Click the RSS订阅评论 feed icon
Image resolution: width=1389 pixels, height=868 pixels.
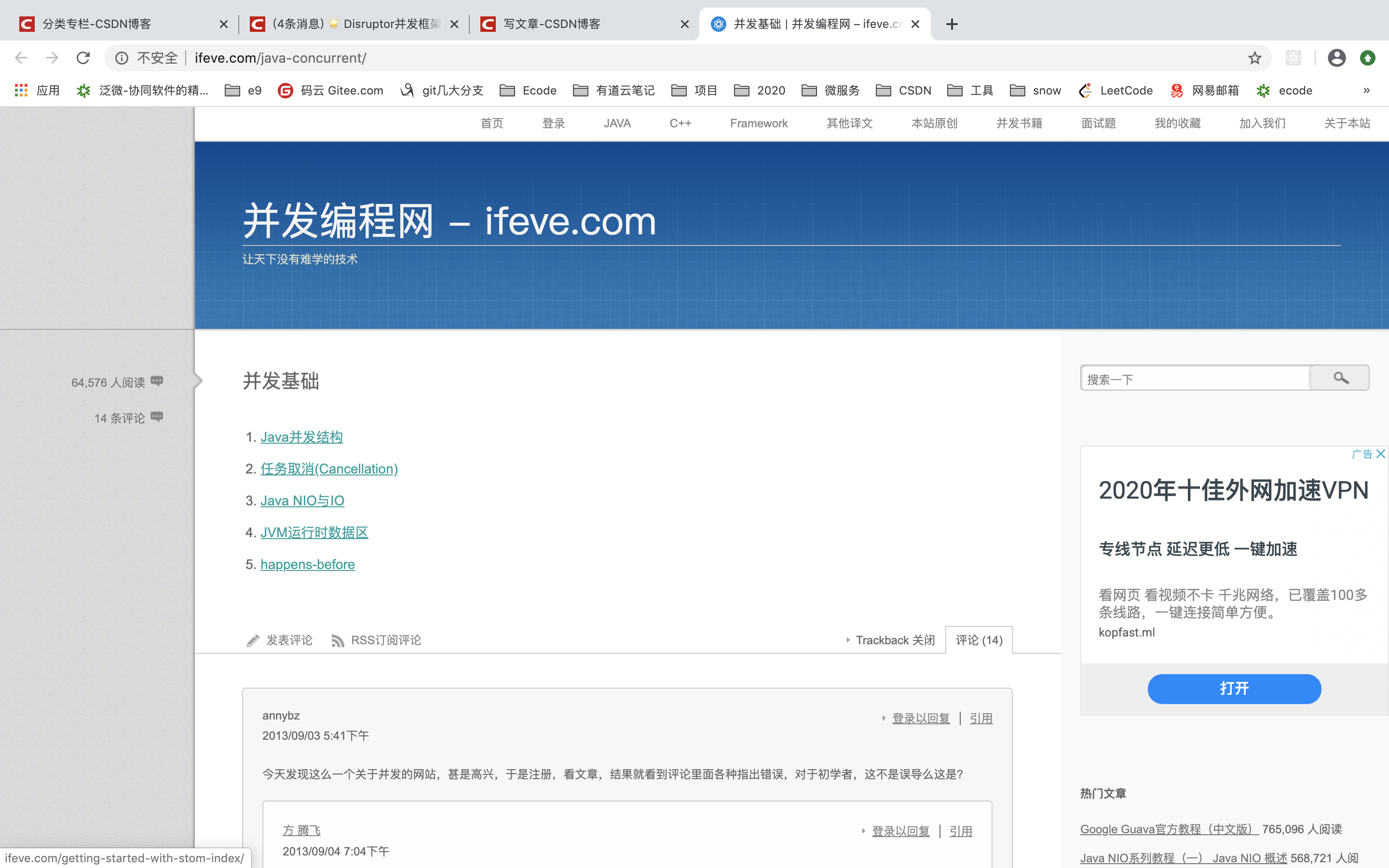338,640
